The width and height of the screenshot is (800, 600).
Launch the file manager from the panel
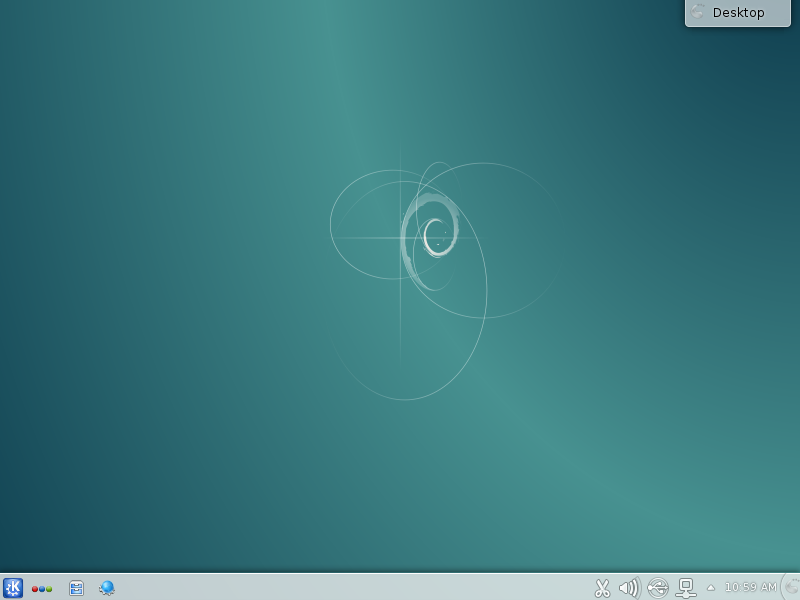[76, 588]
